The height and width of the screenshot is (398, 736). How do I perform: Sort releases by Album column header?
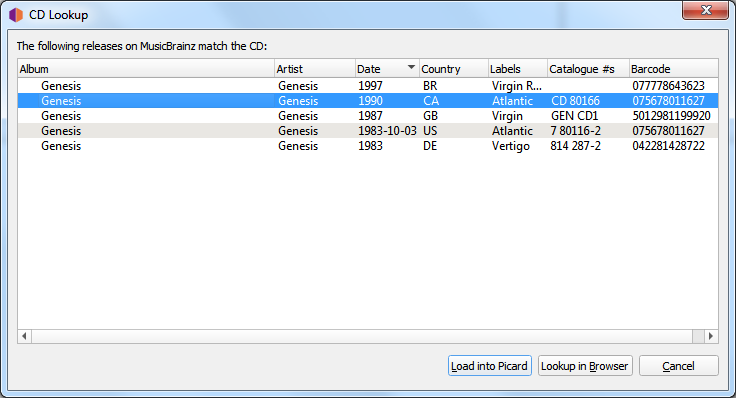click(x=146, y=69)
